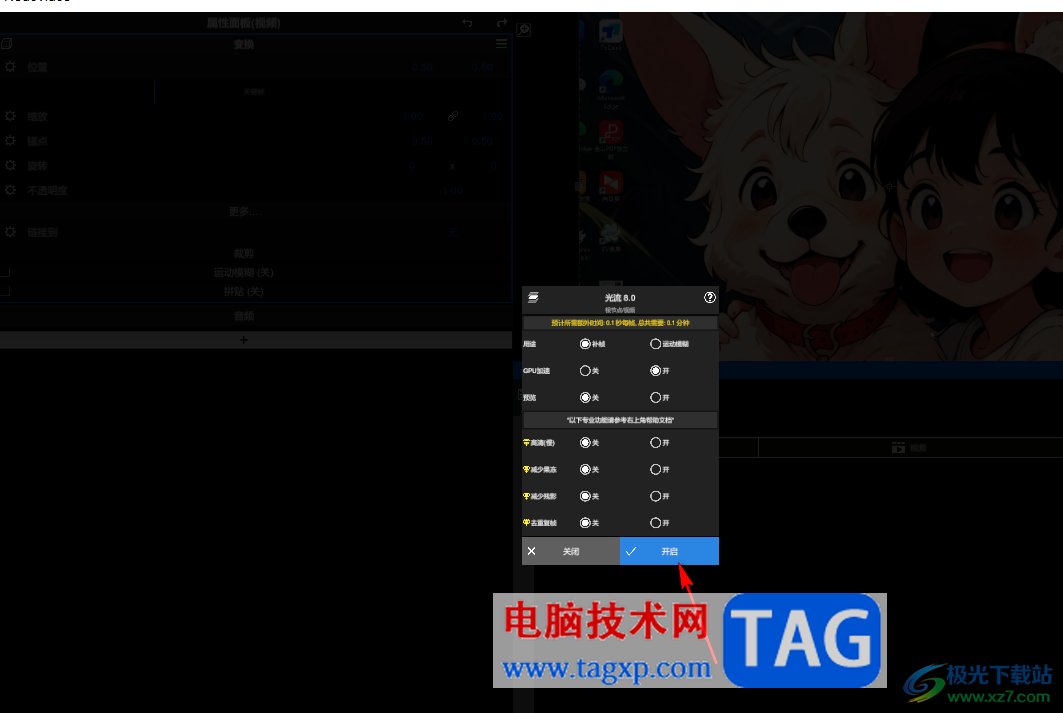The height and width of the screenshot is (713, 1063).
Task: Click the blue 开启 button
Action: tap(669, 551)
